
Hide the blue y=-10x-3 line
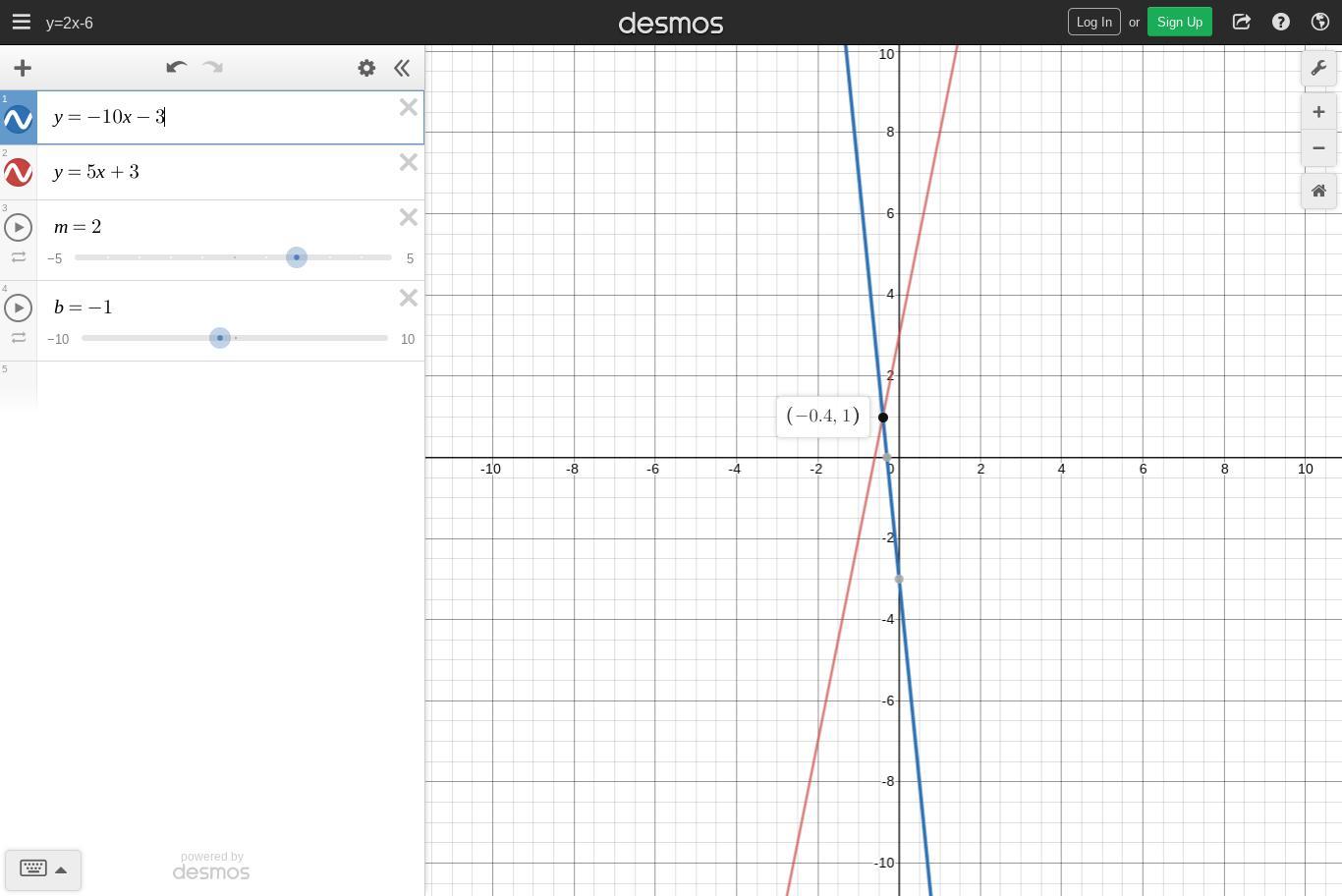click(x=19, y=119)
